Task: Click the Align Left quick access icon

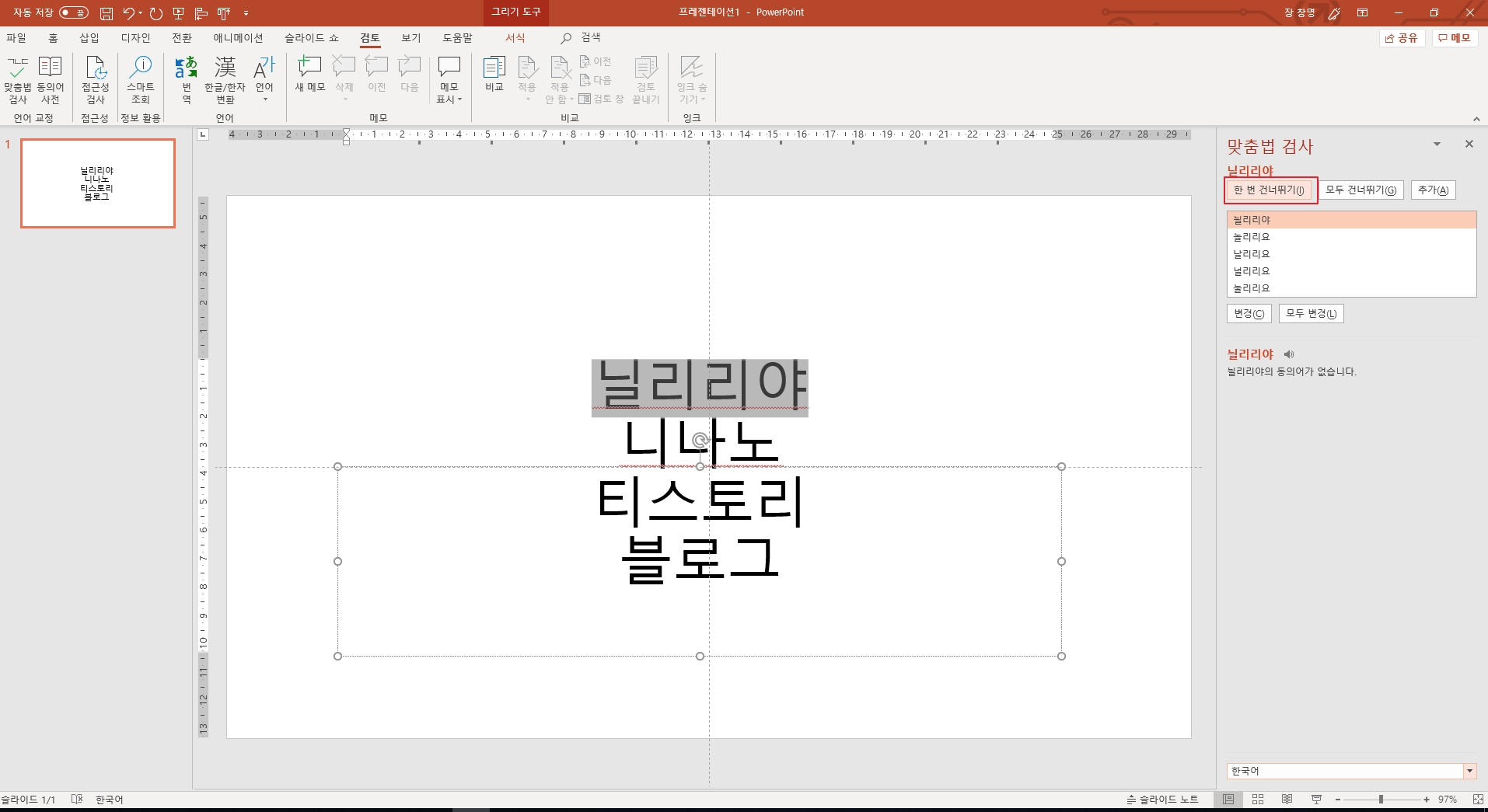Action: (201, 13)
